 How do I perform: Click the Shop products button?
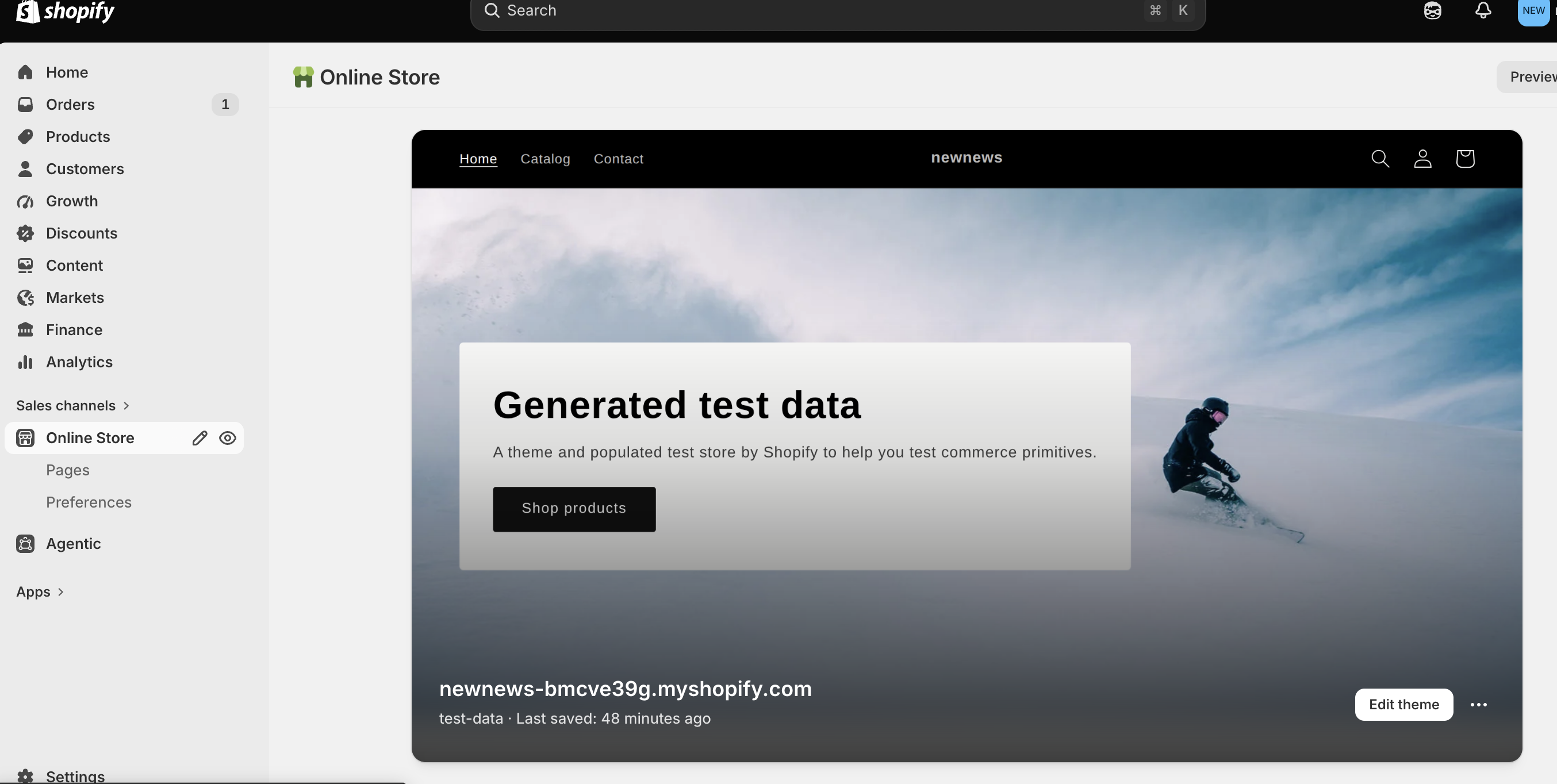[x=574, y=509]
